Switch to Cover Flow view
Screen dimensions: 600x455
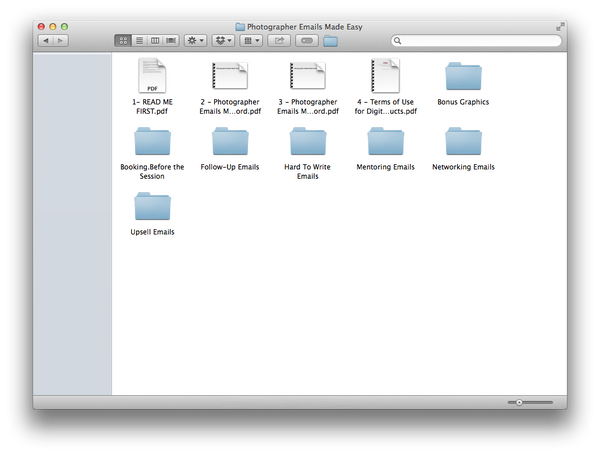click(171, 41)
